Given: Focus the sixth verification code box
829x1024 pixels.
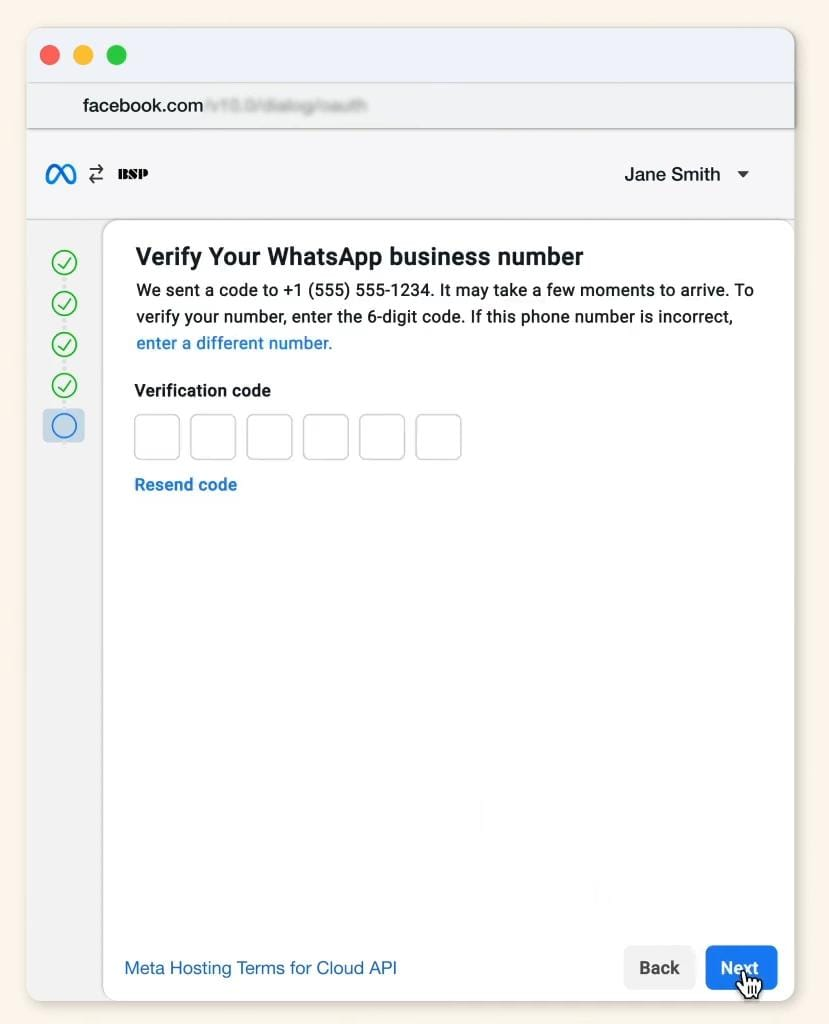Looking at the screenshot, I should (438, 437).
